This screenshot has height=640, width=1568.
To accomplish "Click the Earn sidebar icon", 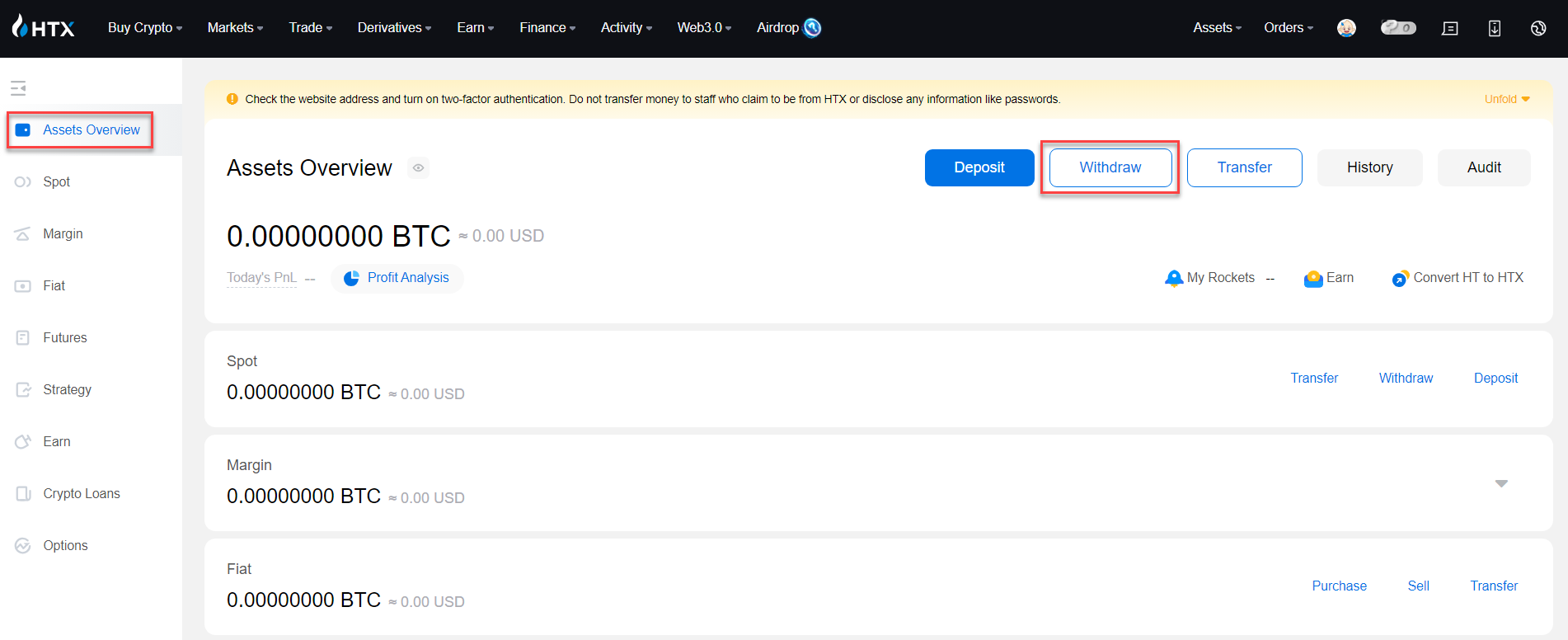I will point(23,442).
